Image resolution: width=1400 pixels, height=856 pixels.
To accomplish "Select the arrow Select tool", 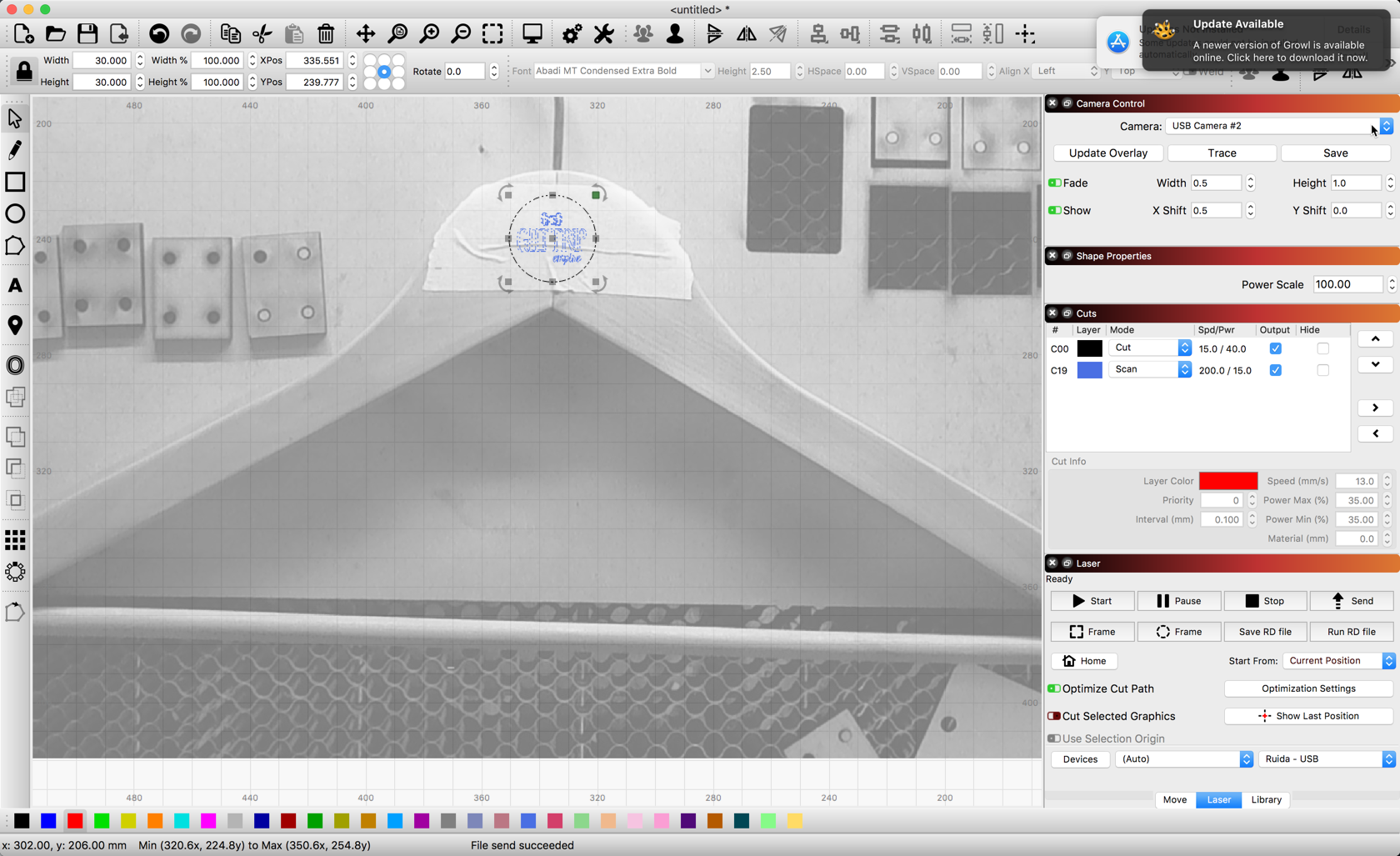I will [x=15, y=118].
